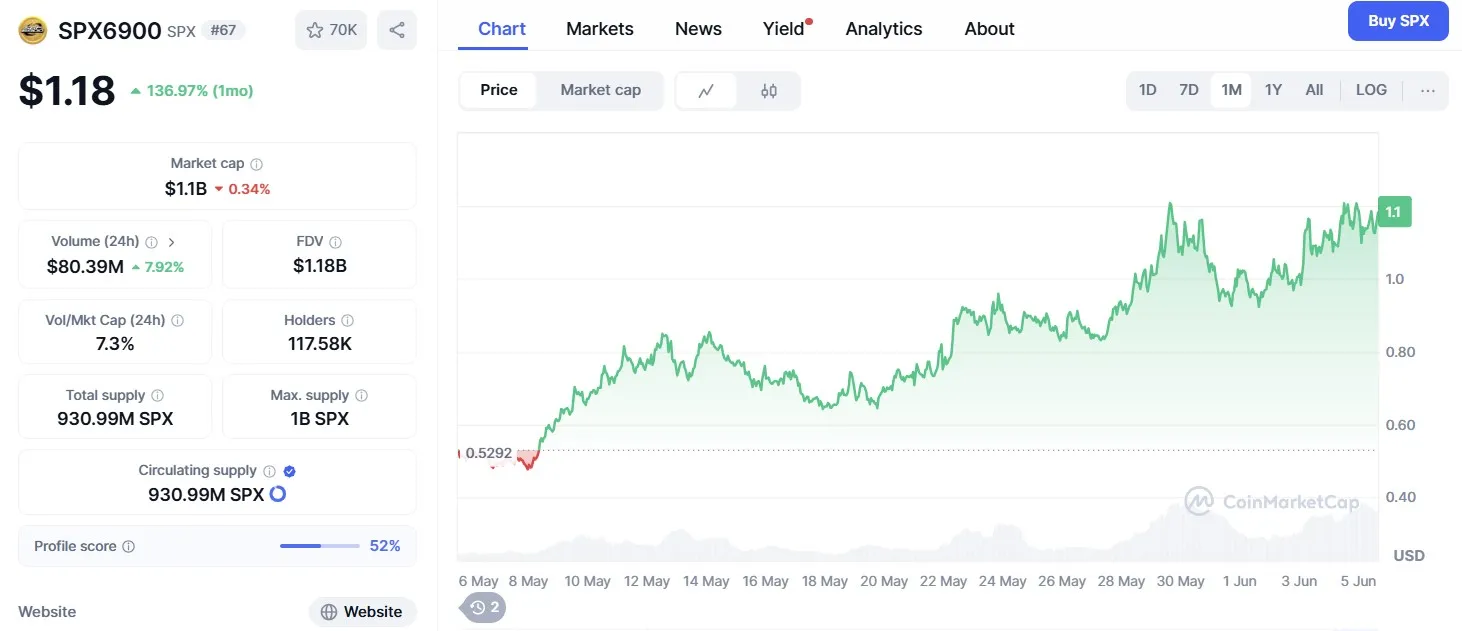Click the green 1.1 current price label
The image size is (1462, 631).
point(1393,212)
